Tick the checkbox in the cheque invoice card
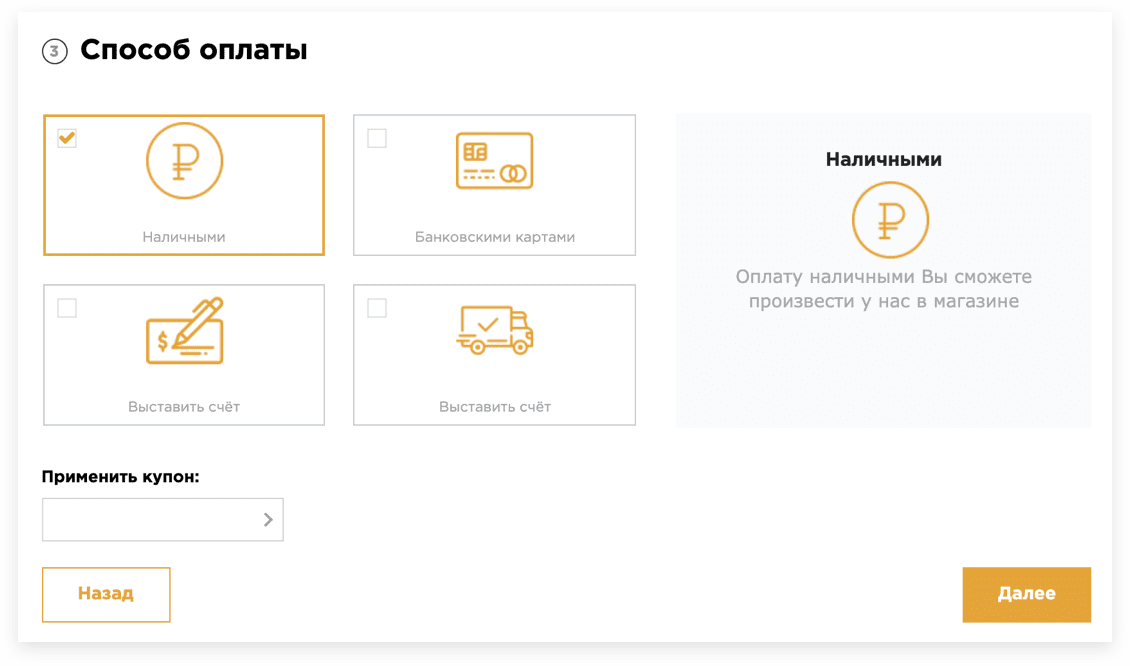The image size is (1130, 666). (x=67, y=308)
